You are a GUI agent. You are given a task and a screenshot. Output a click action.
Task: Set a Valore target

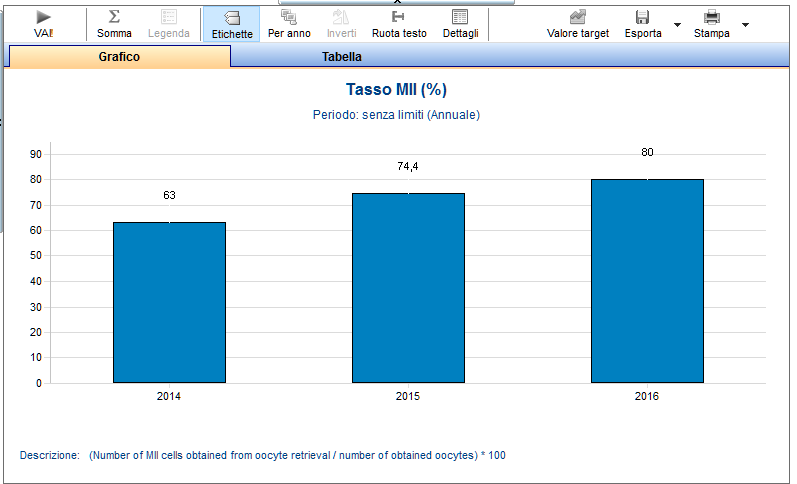click(577, 24)
